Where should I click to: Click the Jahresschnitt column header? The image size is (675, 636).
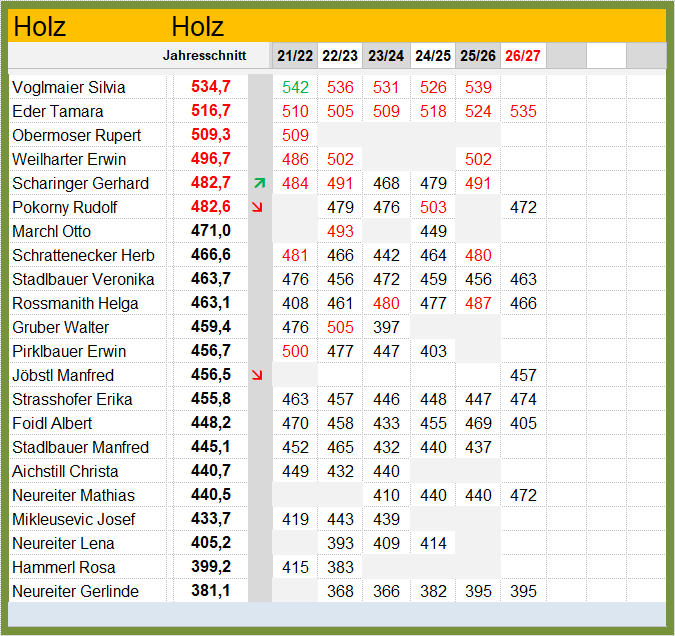click(x=204, y=56)
